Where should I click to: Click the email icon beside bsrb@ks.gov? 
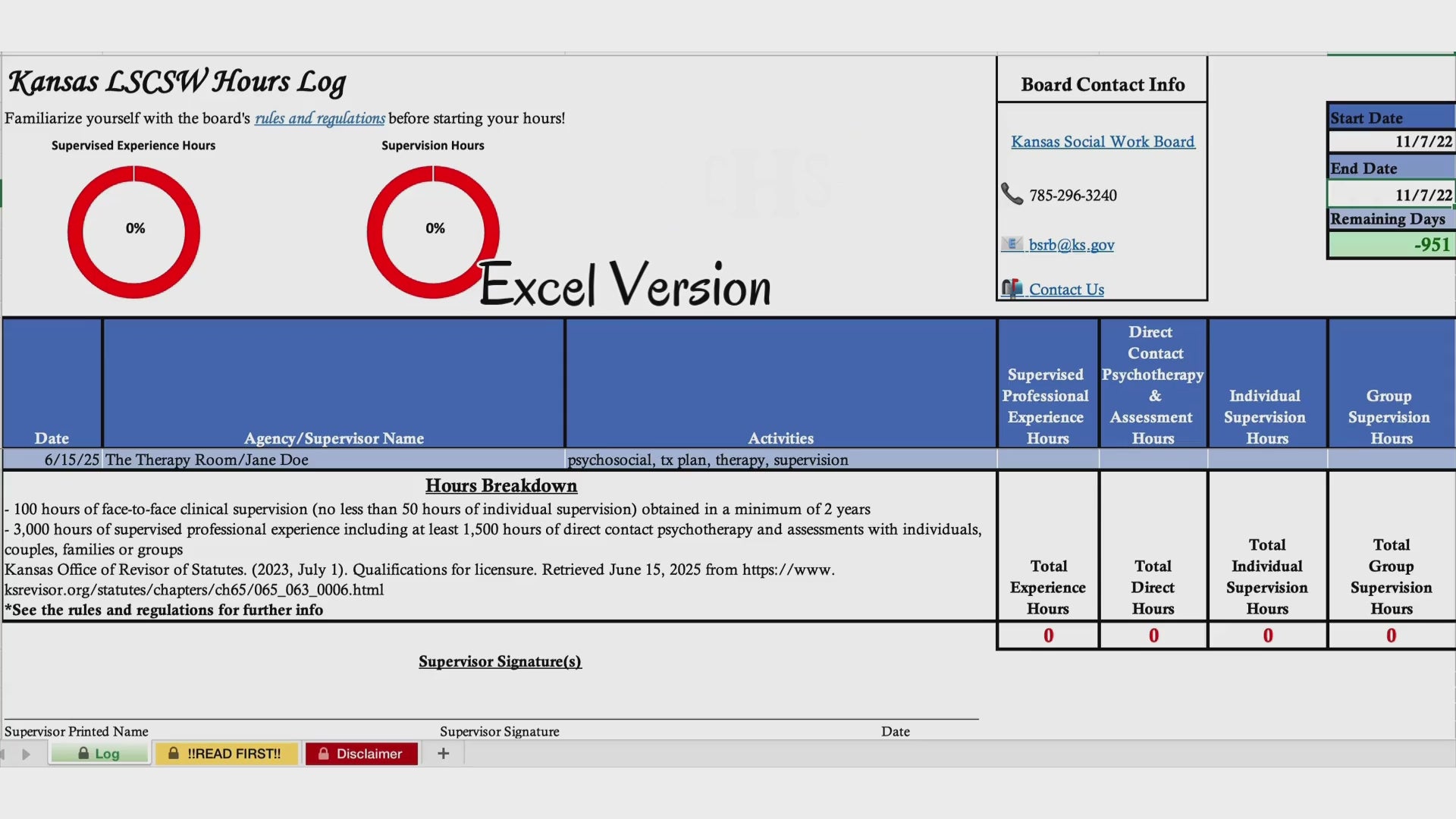coord(1012,244)
